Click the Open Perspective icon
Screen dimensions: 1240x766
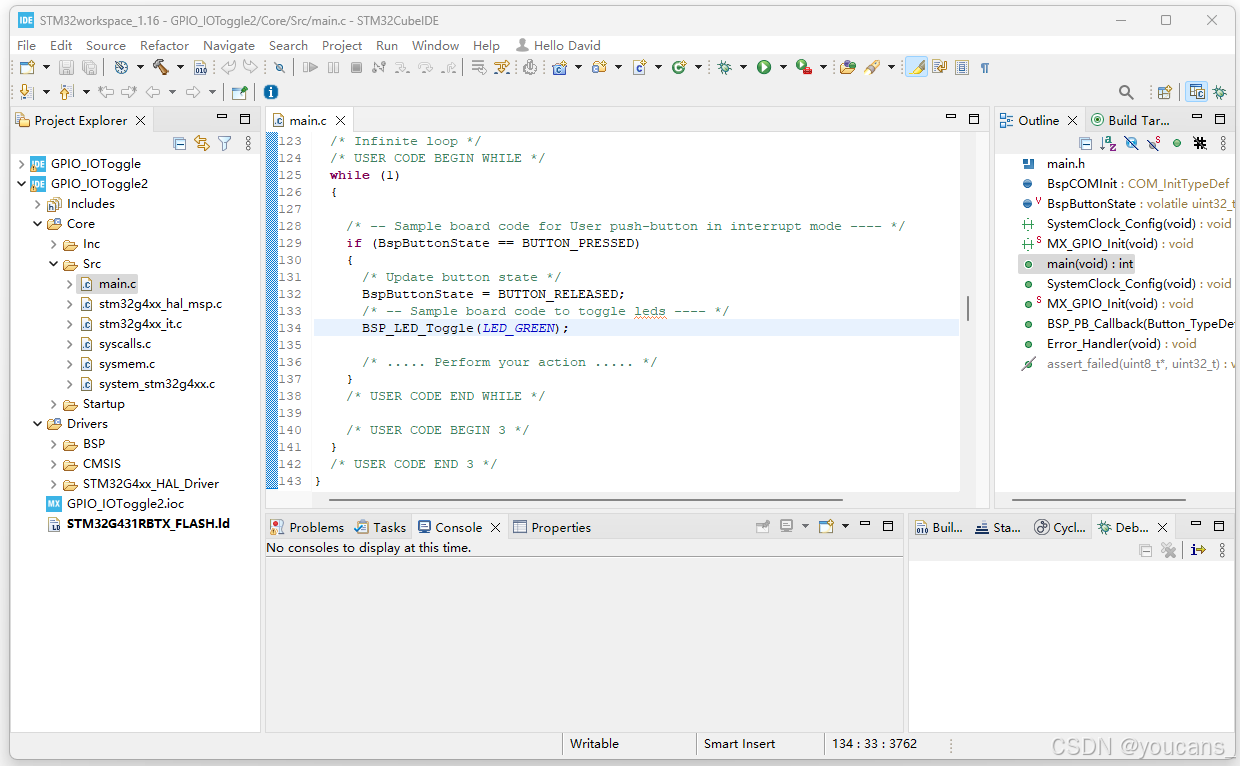[1164, 92]
